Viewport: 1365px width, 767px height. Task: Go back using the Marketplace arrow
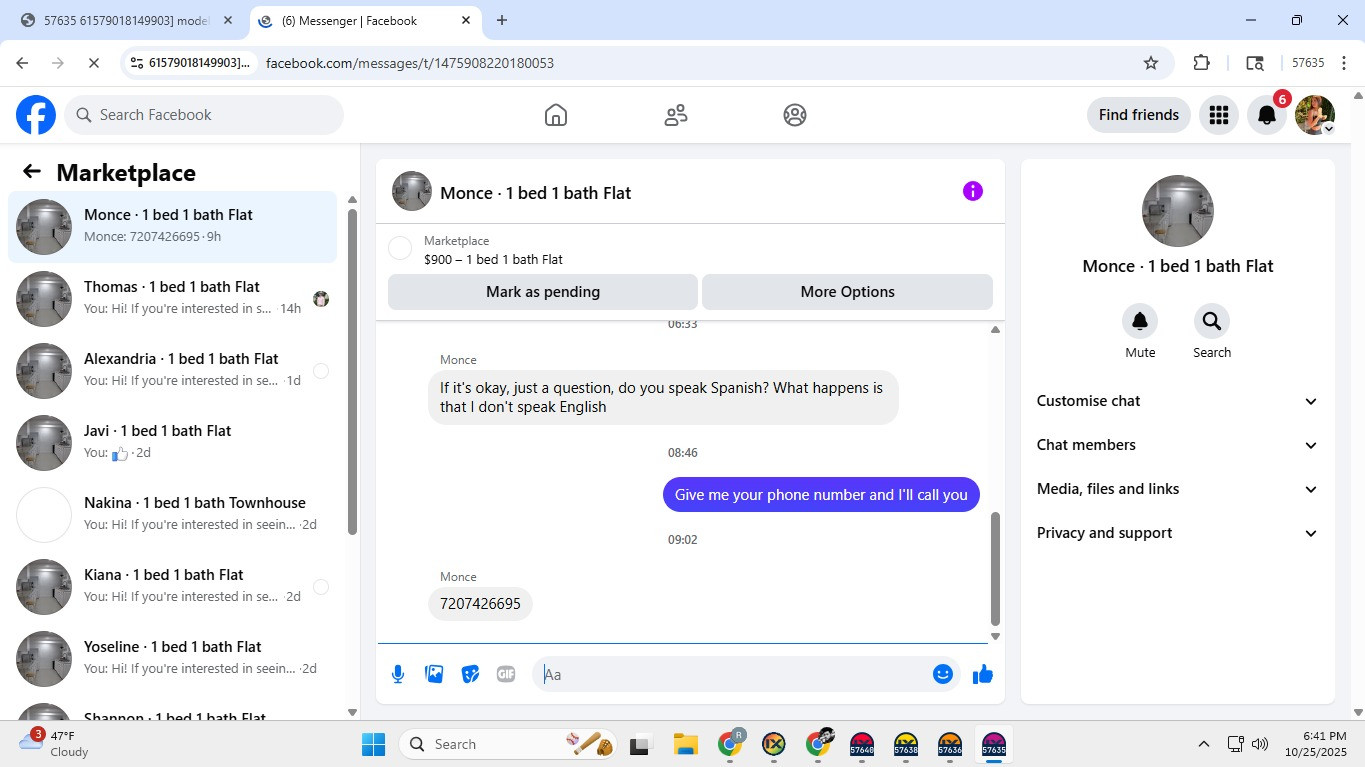pyautogui.click(x=32, y=172)
